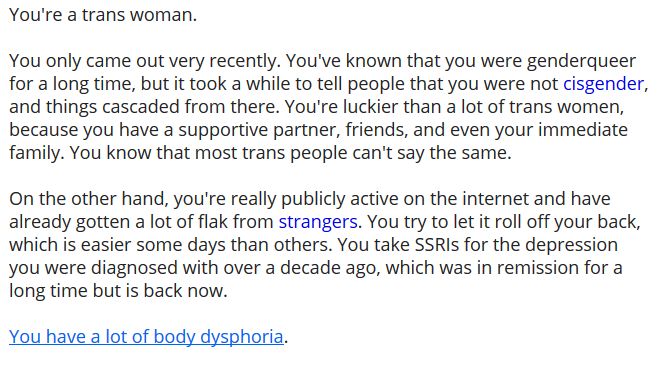
Task: Click the words "long time but is back now"
Action: (118, 291)
